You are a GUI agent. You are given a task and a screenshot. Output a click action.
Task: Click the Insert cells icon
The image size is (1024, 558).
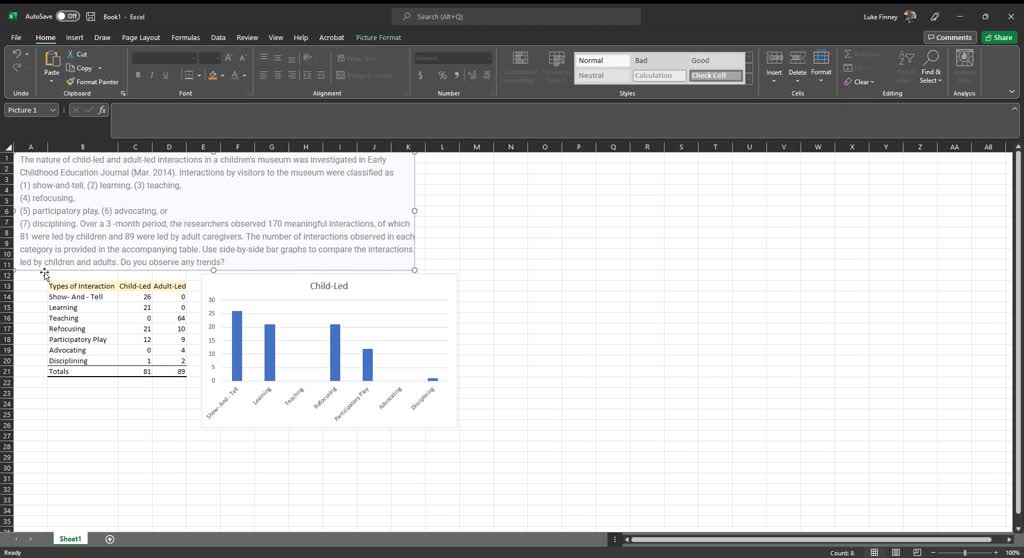(774, 58)
